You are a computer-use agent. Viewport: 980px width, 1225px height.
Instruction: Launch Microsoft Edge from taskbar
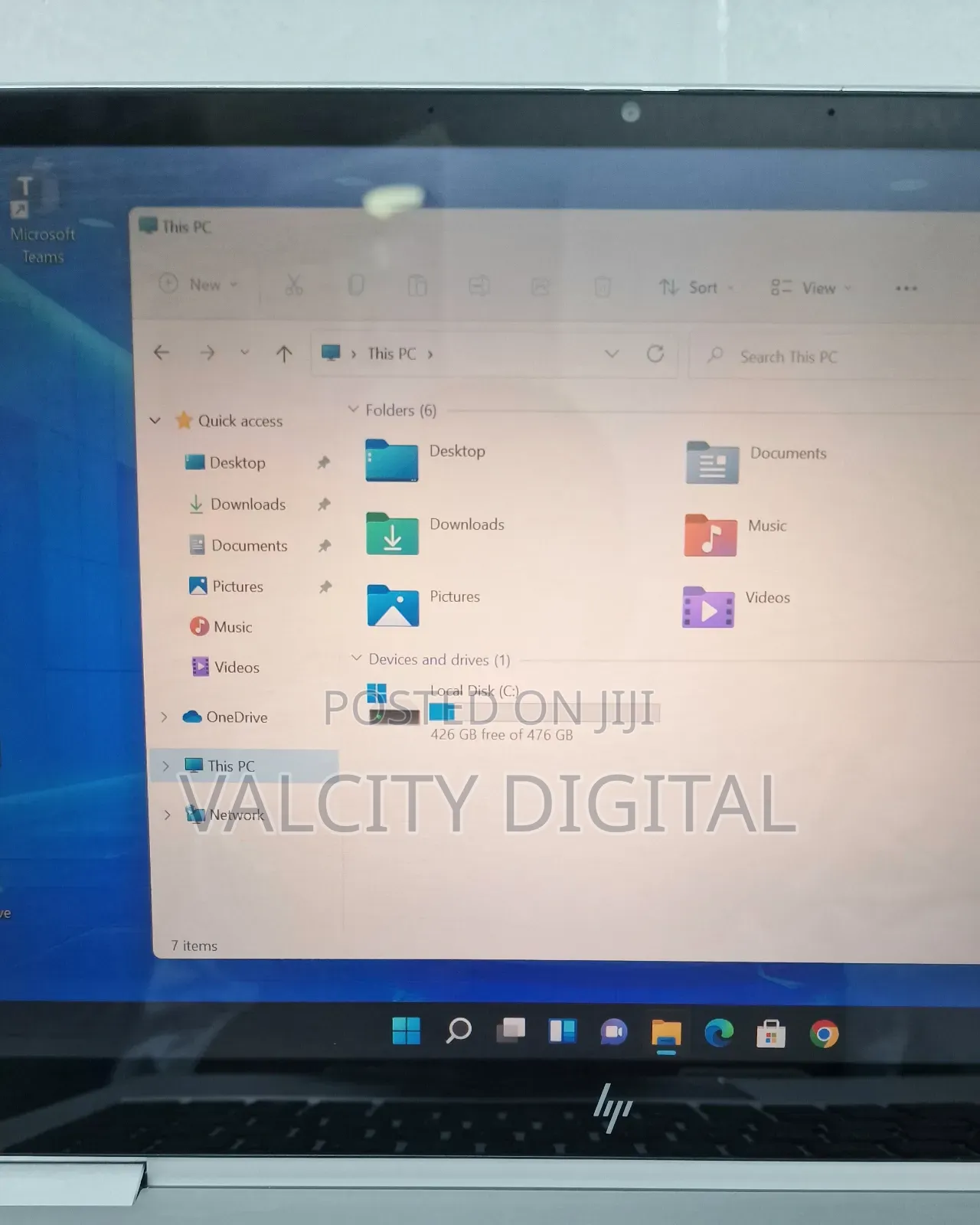click(719, 1034)
